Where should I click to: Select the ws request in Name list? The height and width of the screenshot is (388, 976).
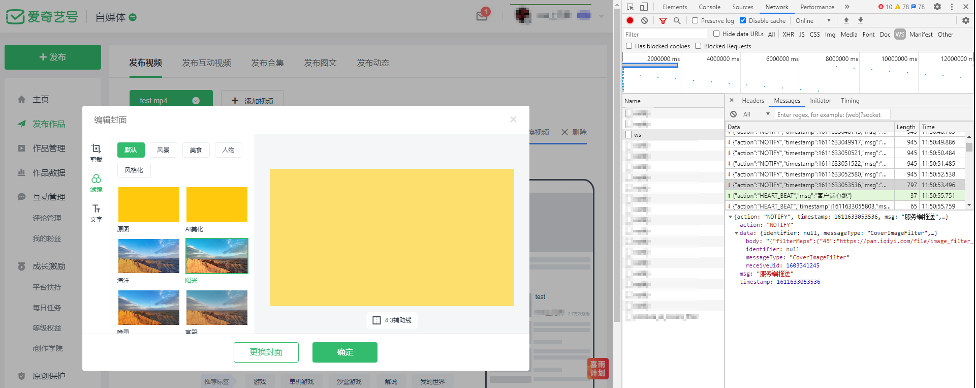click(674, 134)
